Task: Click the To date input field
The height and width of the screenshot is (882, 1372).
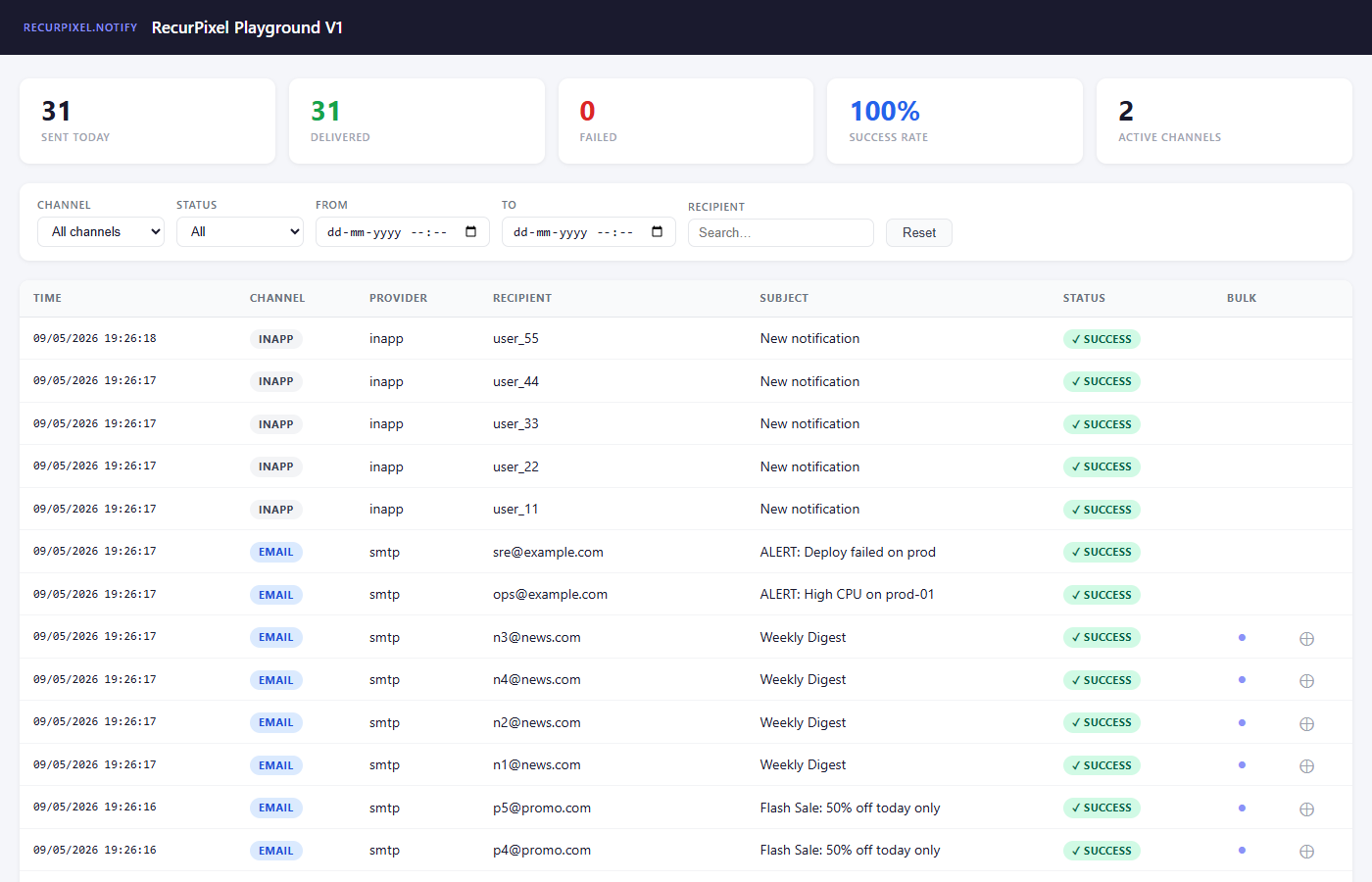Action: pos(589,232)
